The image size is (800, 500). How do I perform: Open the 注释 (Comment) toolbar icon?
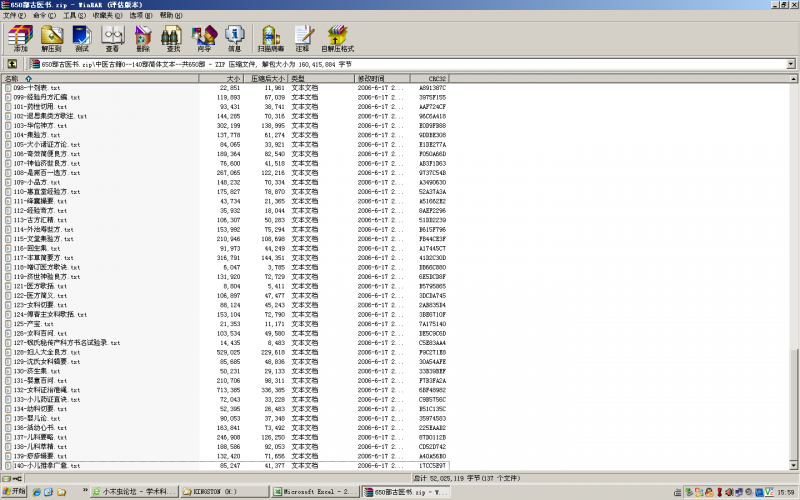coord(303,39)
